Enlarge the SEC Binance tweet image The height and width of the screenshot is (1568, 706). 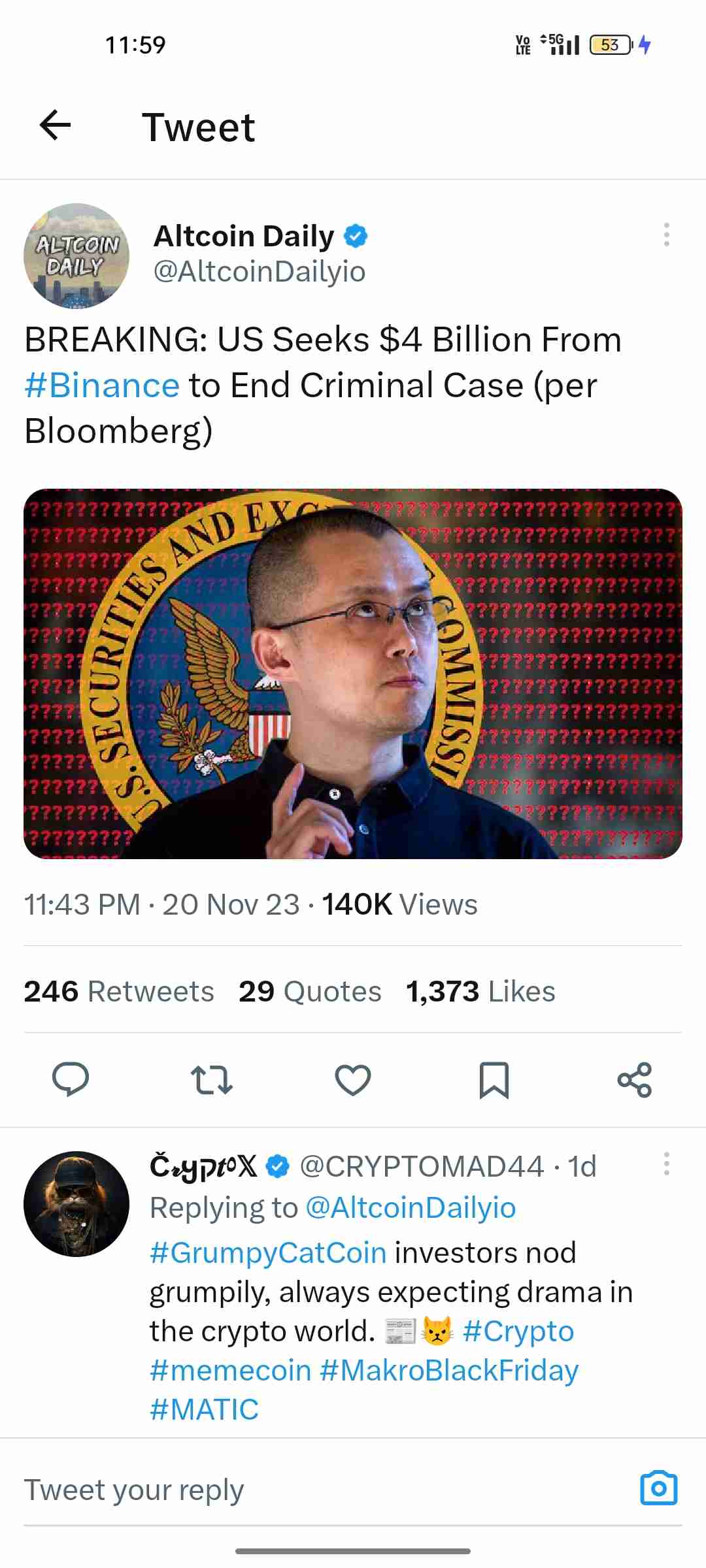353,674
